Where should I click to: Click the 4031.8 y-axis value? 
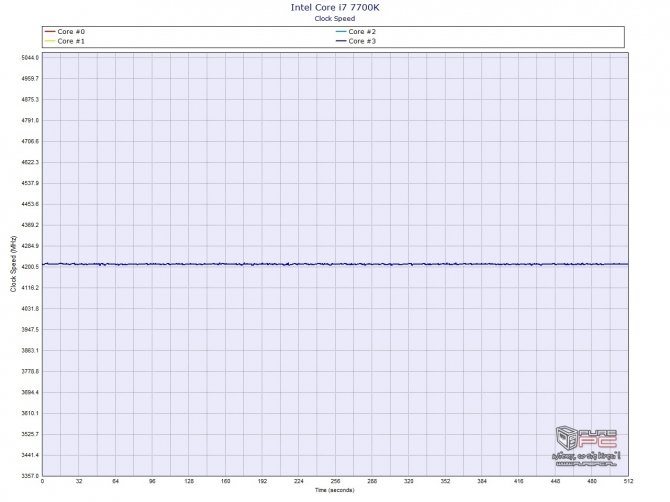pyautogui.click(x=30, y=308)
